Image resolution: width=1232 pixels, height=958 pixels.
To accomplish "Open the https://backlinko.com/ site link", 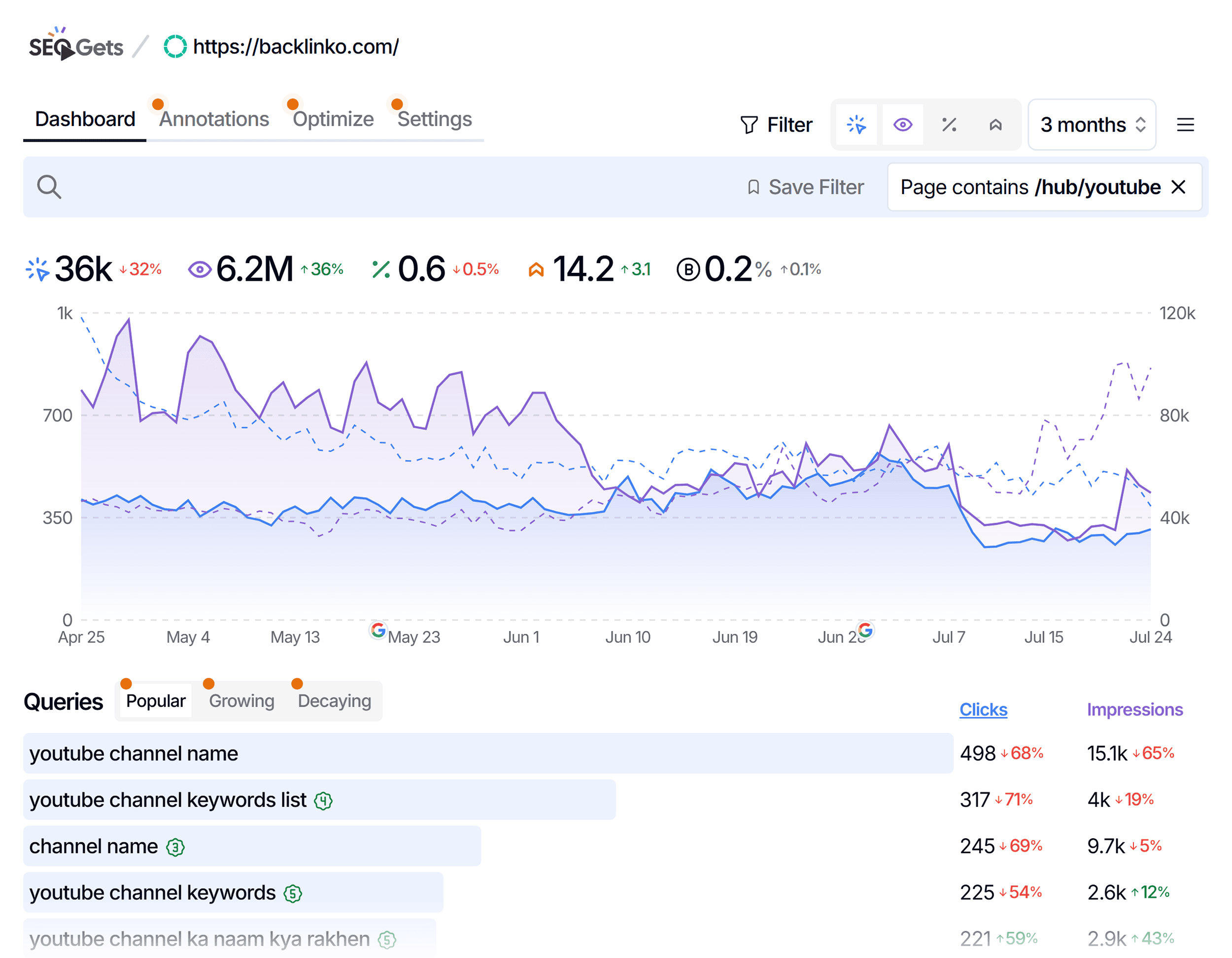I will [x=296, y=47].
